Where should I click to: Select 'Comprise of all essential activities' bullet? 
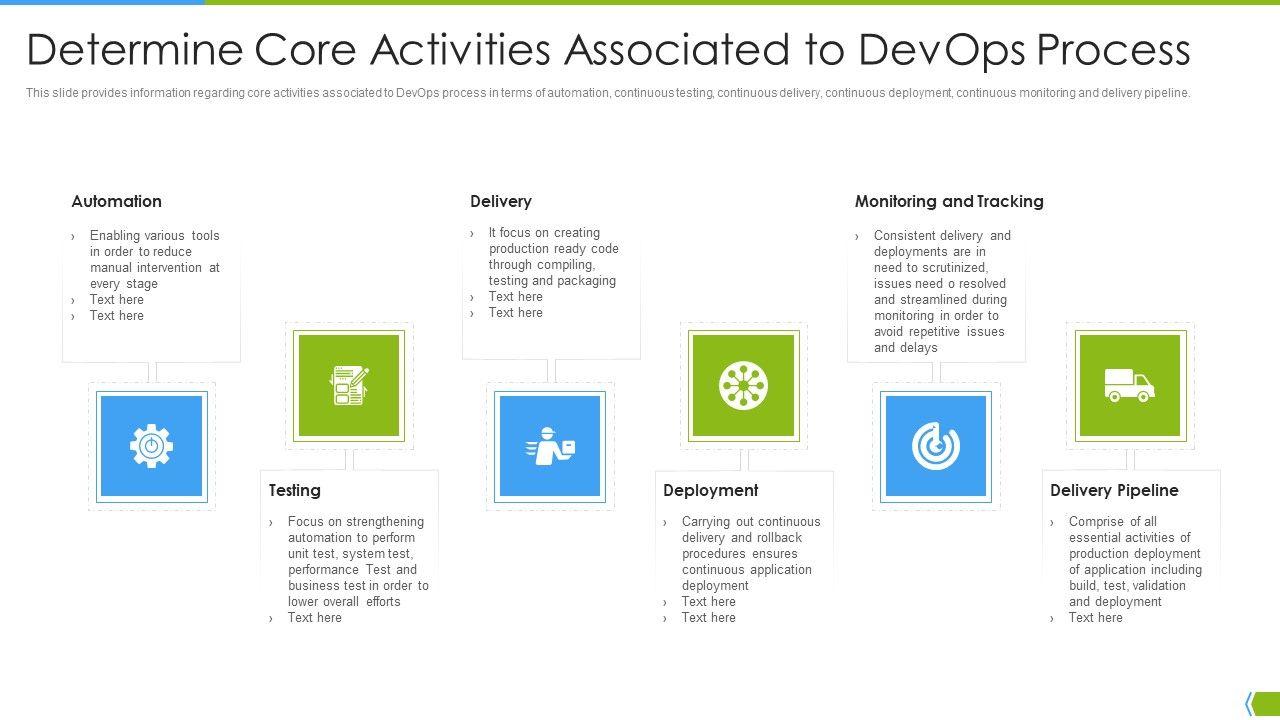pos(1135,562)
